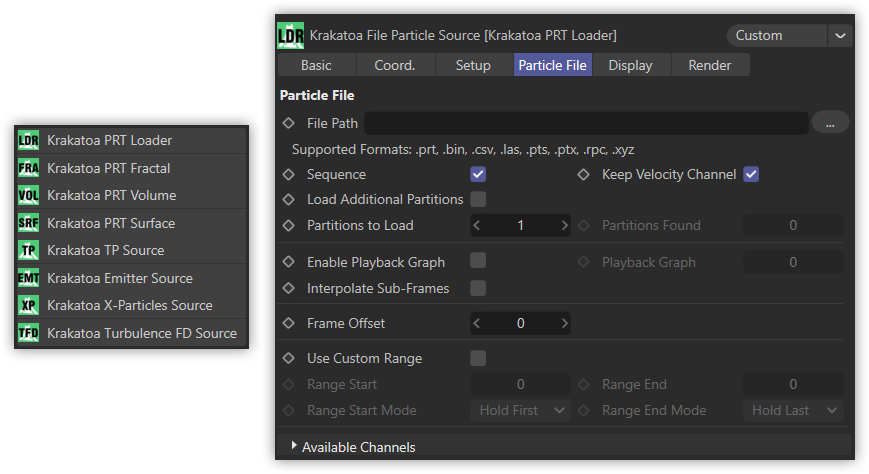Click keyframe diamond beside Partitions to Load
Image resolution: width=869 pixels, height=474 pixels.
289,225
